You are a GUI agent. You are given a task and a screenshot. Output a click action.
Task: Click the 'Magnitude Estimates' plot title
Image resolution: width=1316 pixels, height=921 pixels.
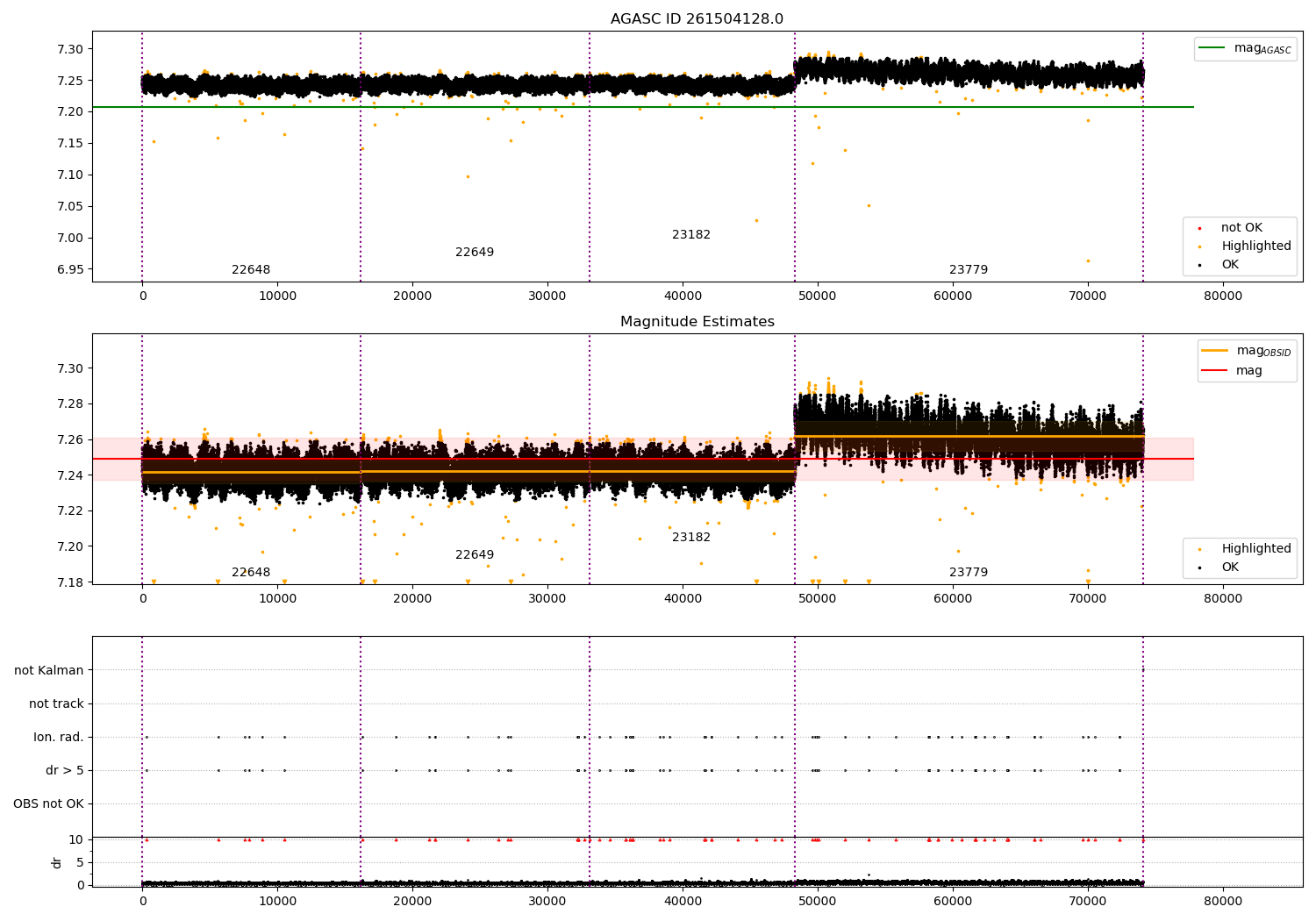pyautogui.click(x=697, y=322)
